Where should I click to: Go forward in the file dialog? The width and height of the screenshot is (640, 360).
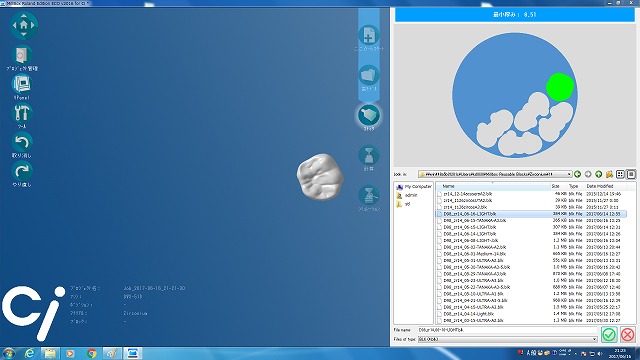[588, 174]
